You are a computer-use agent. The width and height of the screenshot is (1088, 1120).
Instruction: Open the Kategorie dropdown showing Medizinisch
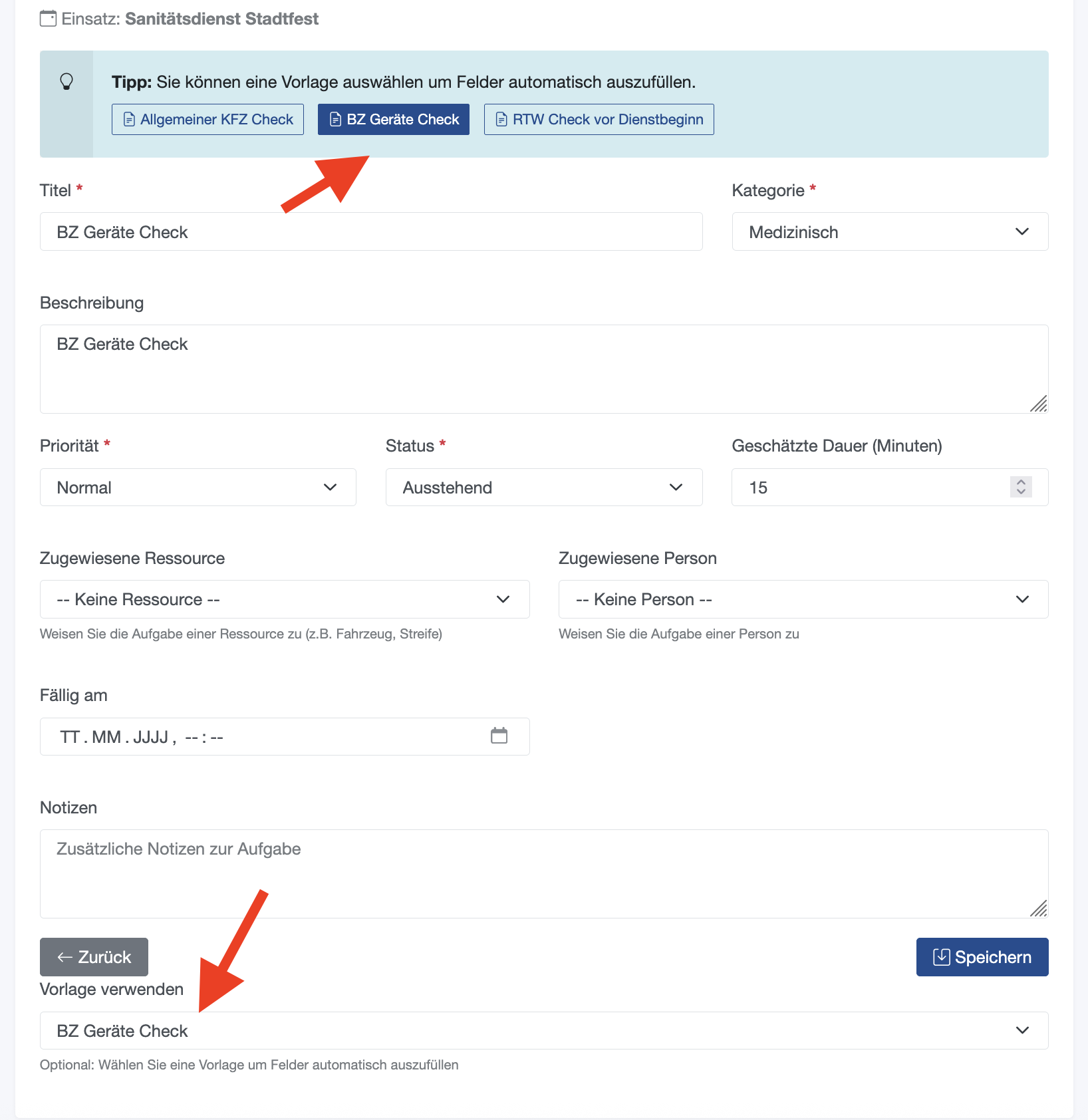coord(890,231)
